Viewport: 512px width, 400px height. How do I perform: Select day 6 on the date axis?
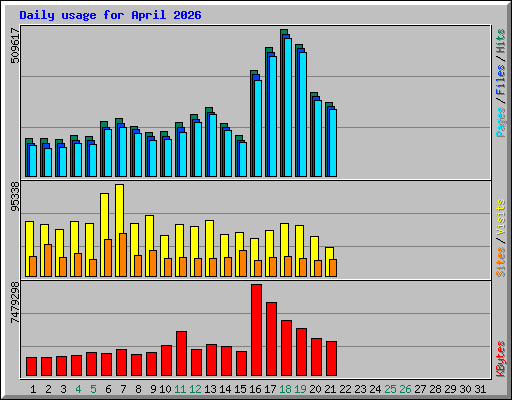108,389
